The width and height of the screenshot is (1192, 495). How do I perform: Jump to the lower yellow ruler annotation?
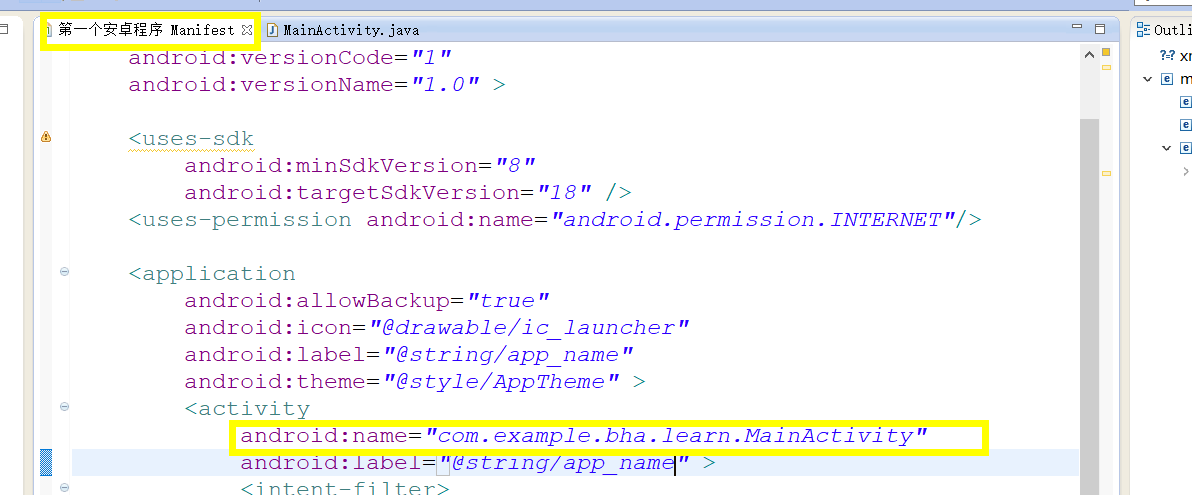coord(1106,173)
